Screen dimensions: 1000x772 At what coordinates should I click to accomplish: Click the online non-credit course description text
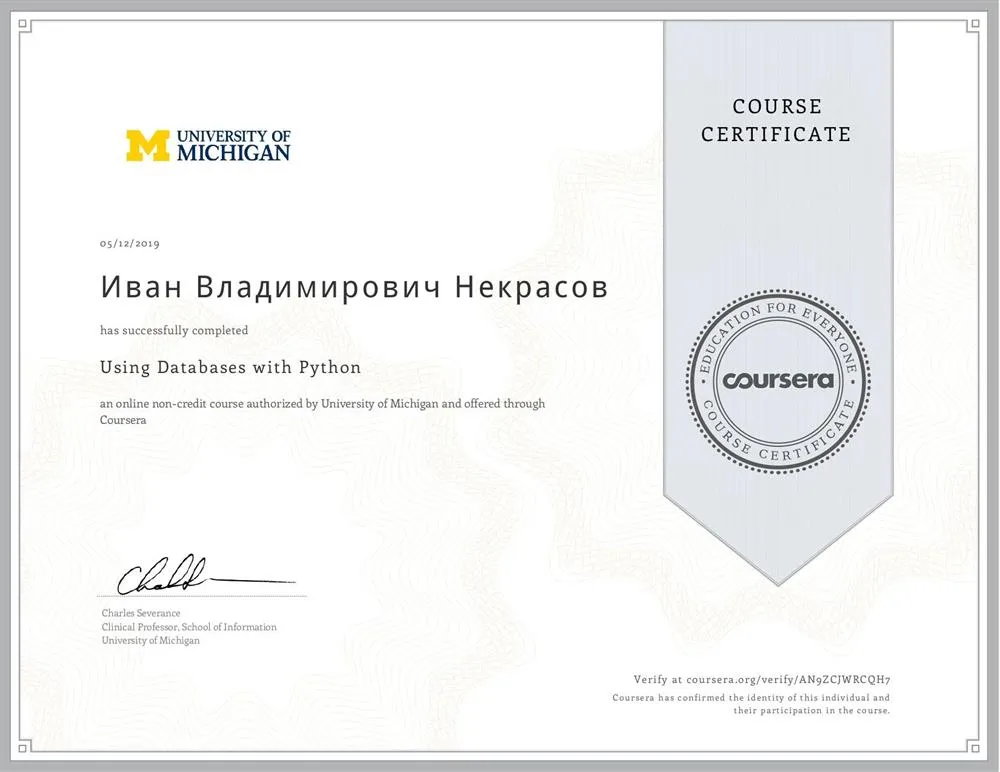click(x=322, y=412)
